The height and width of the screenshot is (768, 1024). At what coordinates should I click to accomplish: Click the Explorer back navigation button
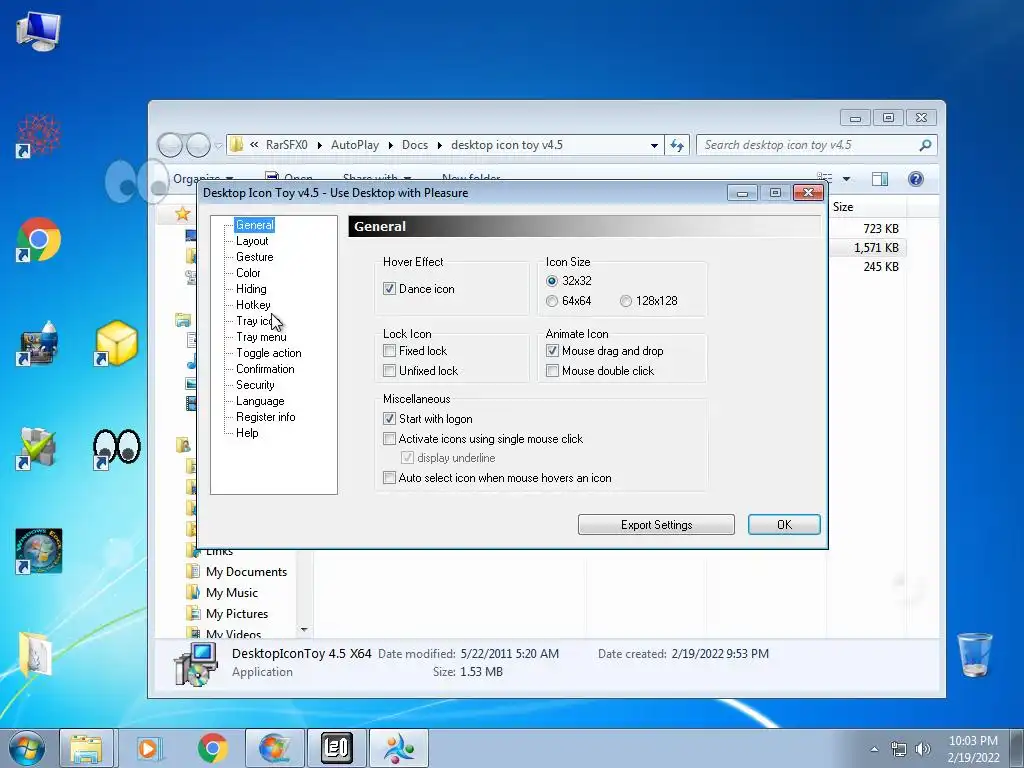[170, 145]
